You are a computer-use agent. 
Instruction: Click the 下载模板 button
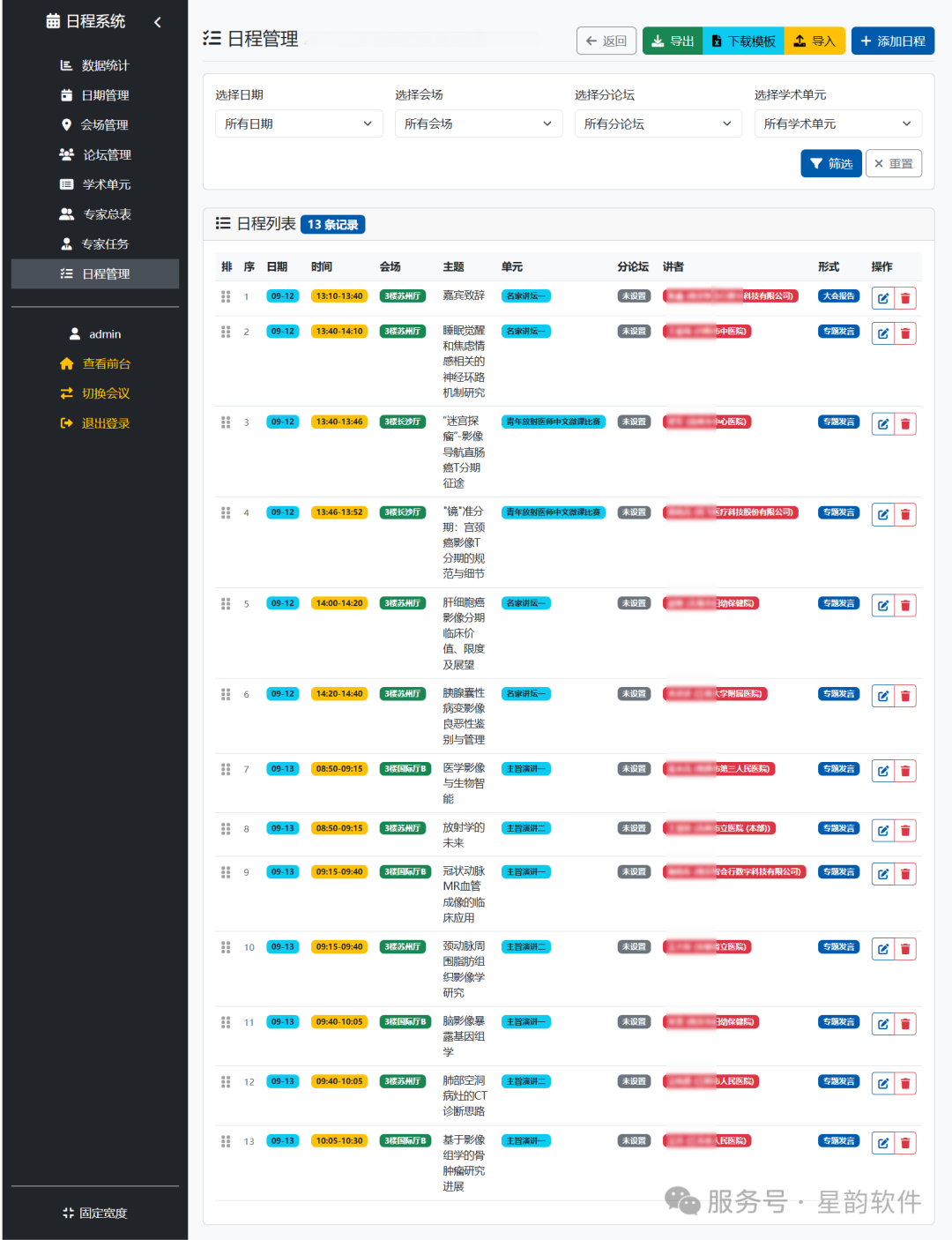[743, 41]
